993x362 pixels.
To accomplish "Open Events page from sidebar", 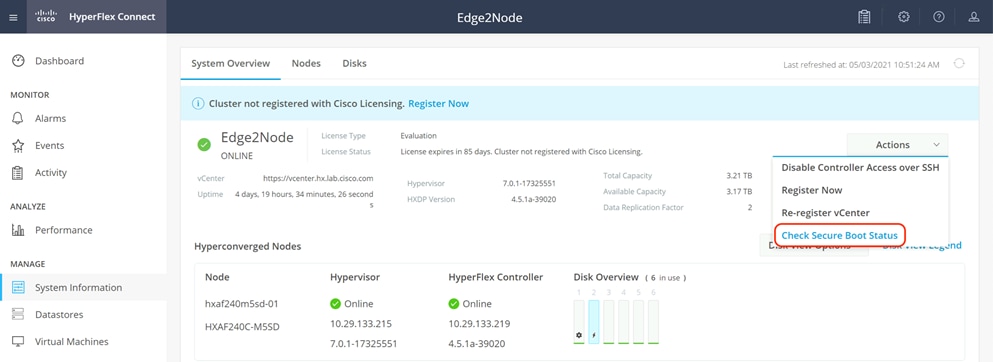I will click(x=49, y=146).
